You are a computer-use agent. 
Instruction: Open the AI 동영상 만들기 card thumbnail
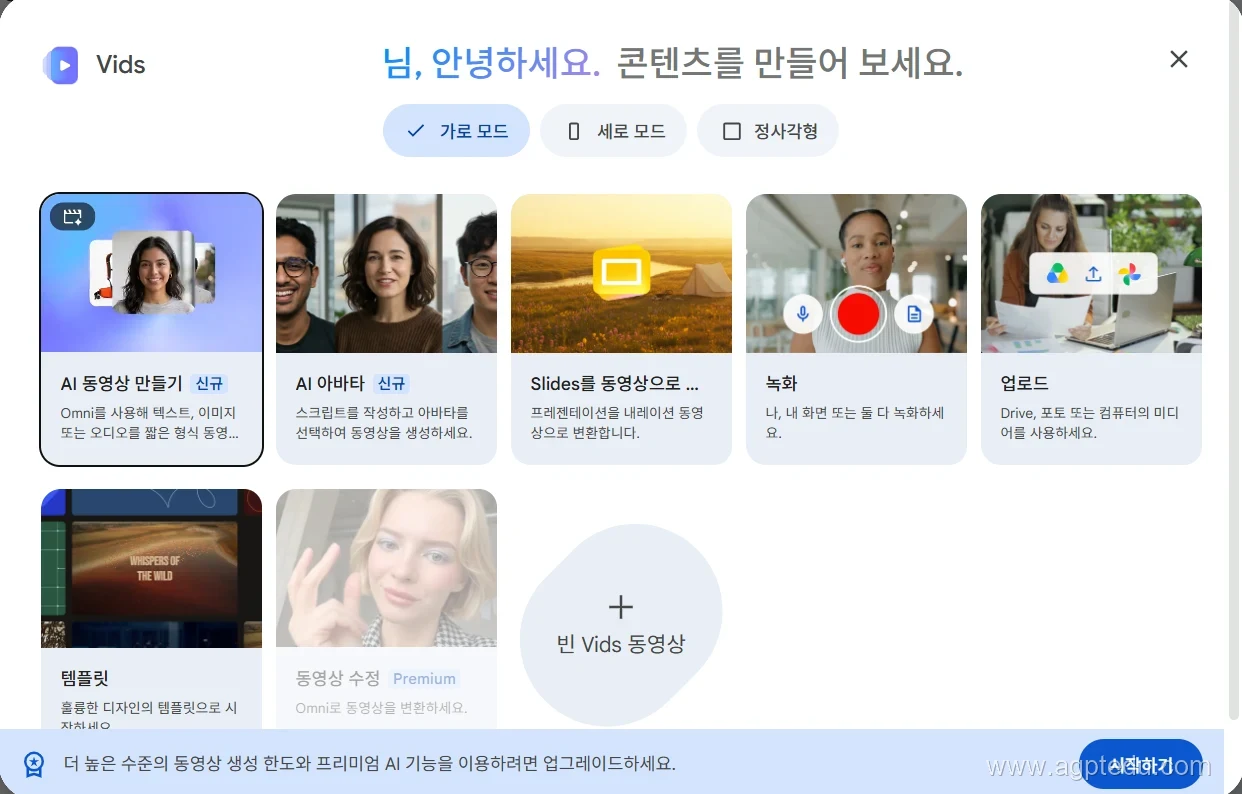(151, 273)
